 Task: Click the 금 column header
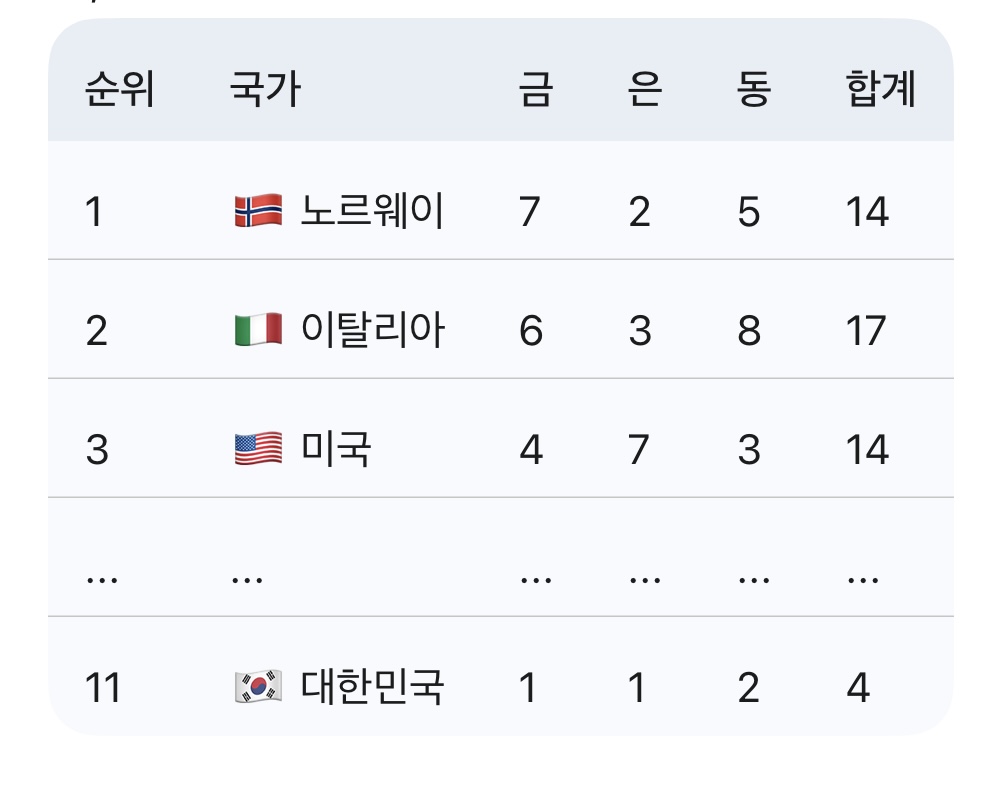pyautogui.click(x=536, y=89)
